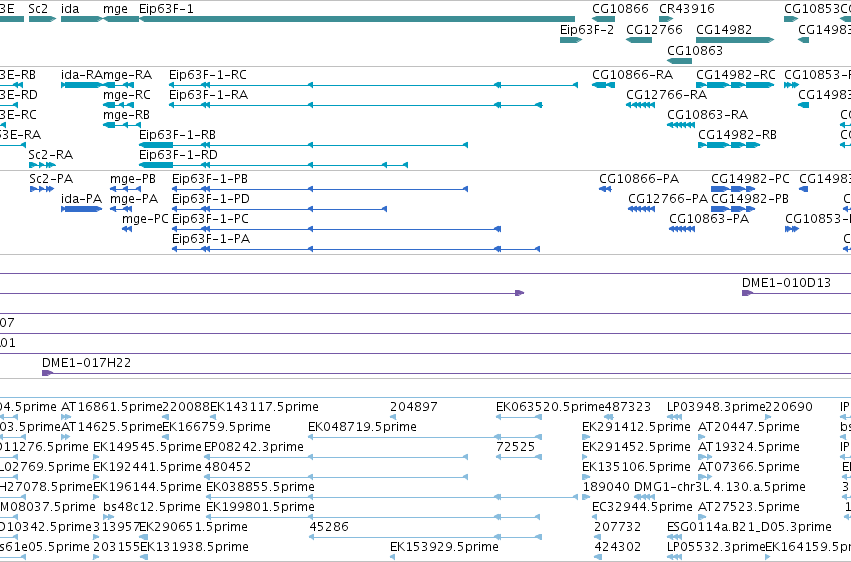Click EST EK143117.5prime label
Viewport: 851px width, 562px height.
point(264,407)
